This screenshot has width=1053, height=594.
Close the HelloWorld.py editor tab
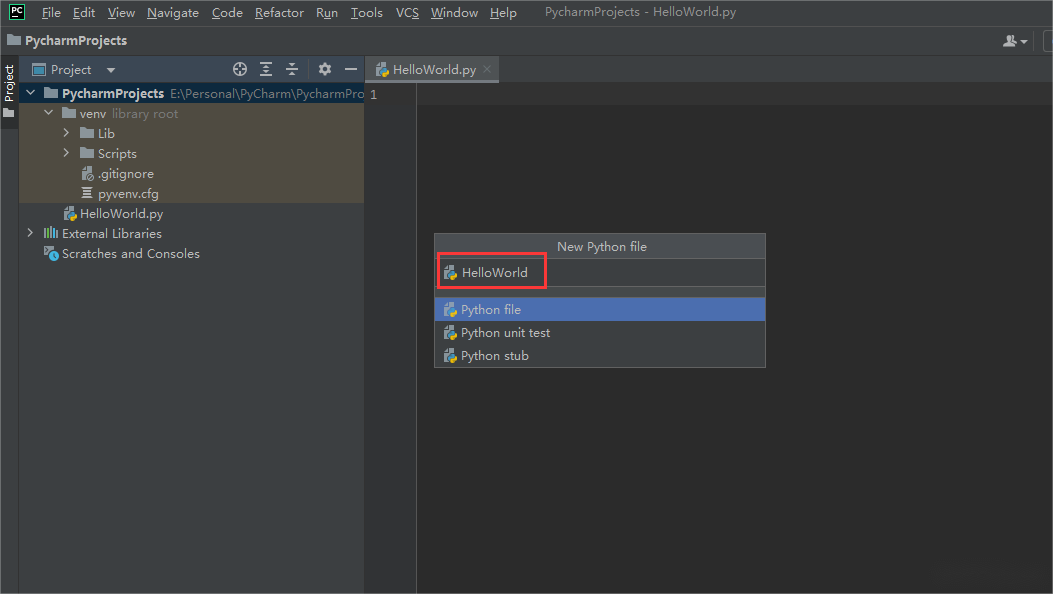click(x=487, y=69)
